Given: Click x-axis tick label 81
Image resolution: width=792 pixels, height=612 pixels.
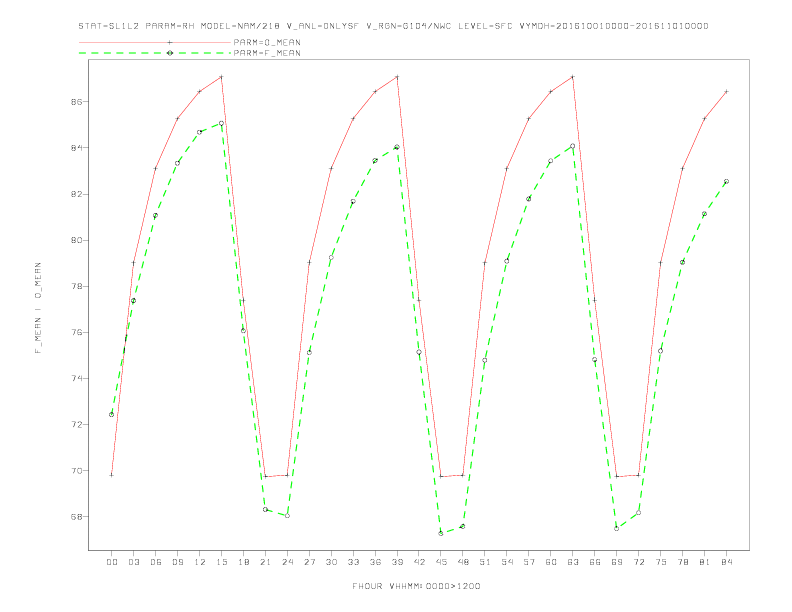Looking at the screenshot, I should coord(705,562).
